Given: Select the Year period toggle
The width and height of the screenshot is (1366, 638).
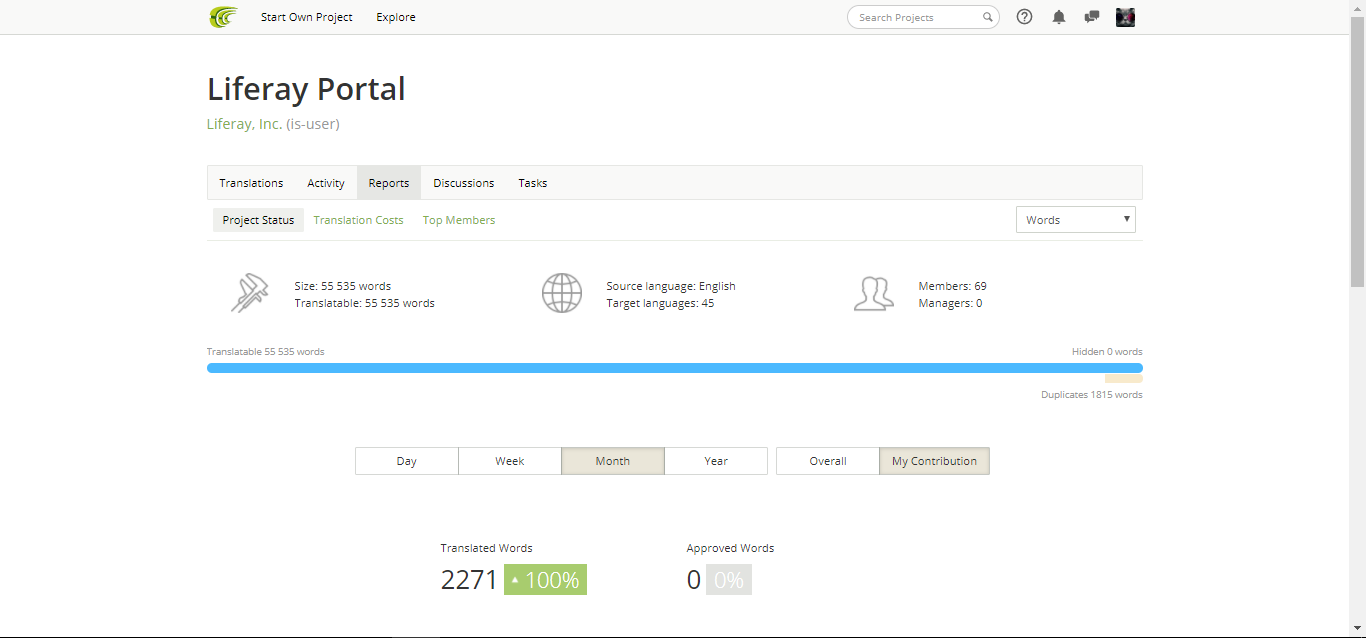Looking at the screenshot, I should 716,461.
